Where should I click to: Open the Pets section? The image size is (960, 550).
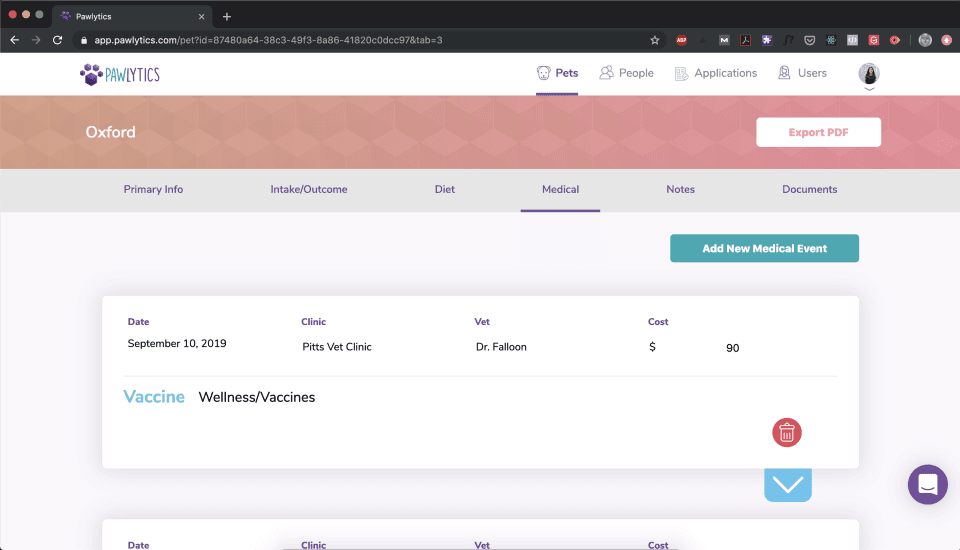(x=557, y=73)
